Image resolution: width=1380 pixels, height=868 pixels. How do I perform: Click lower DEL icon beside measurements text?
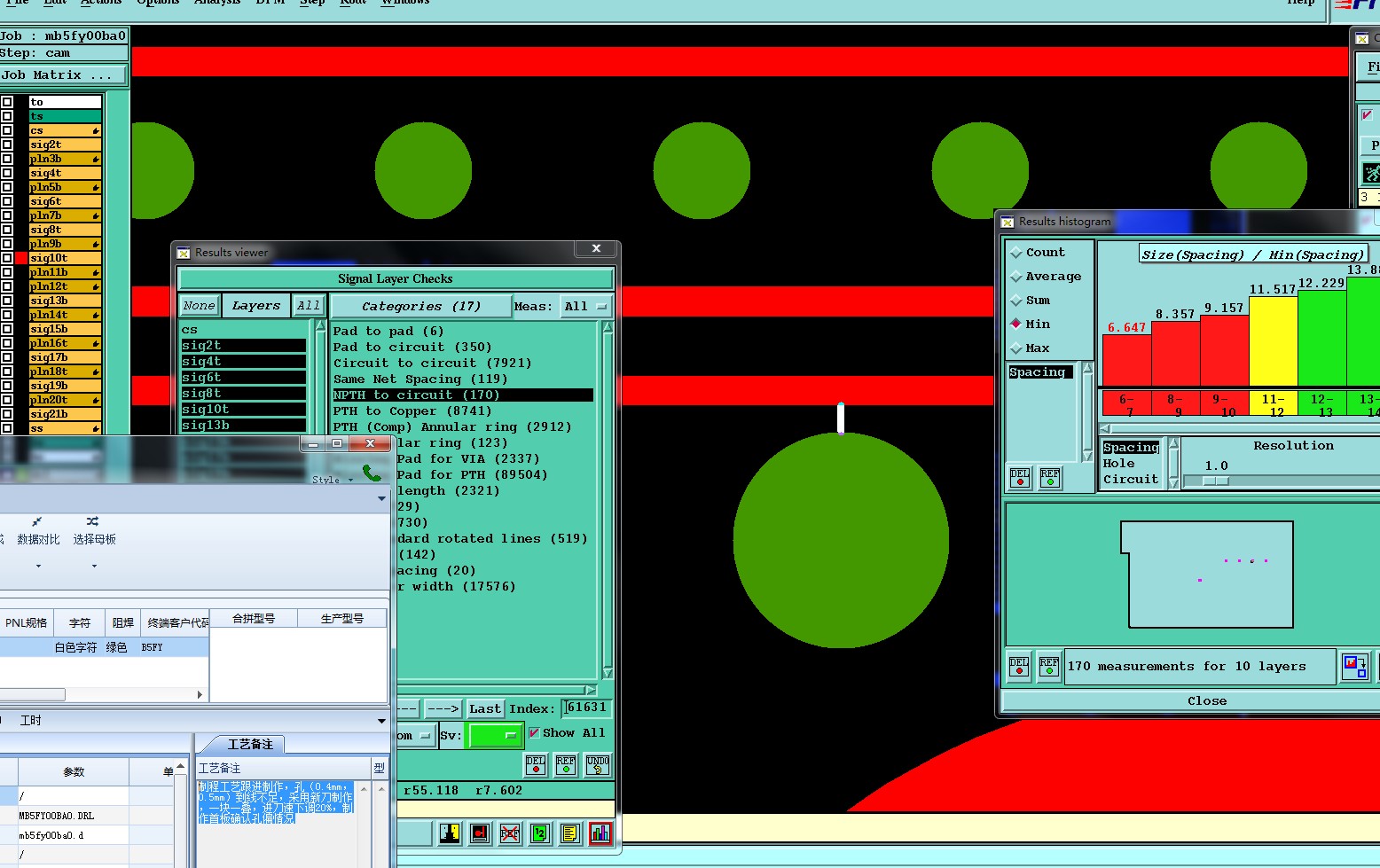[x=1019, y=667]
